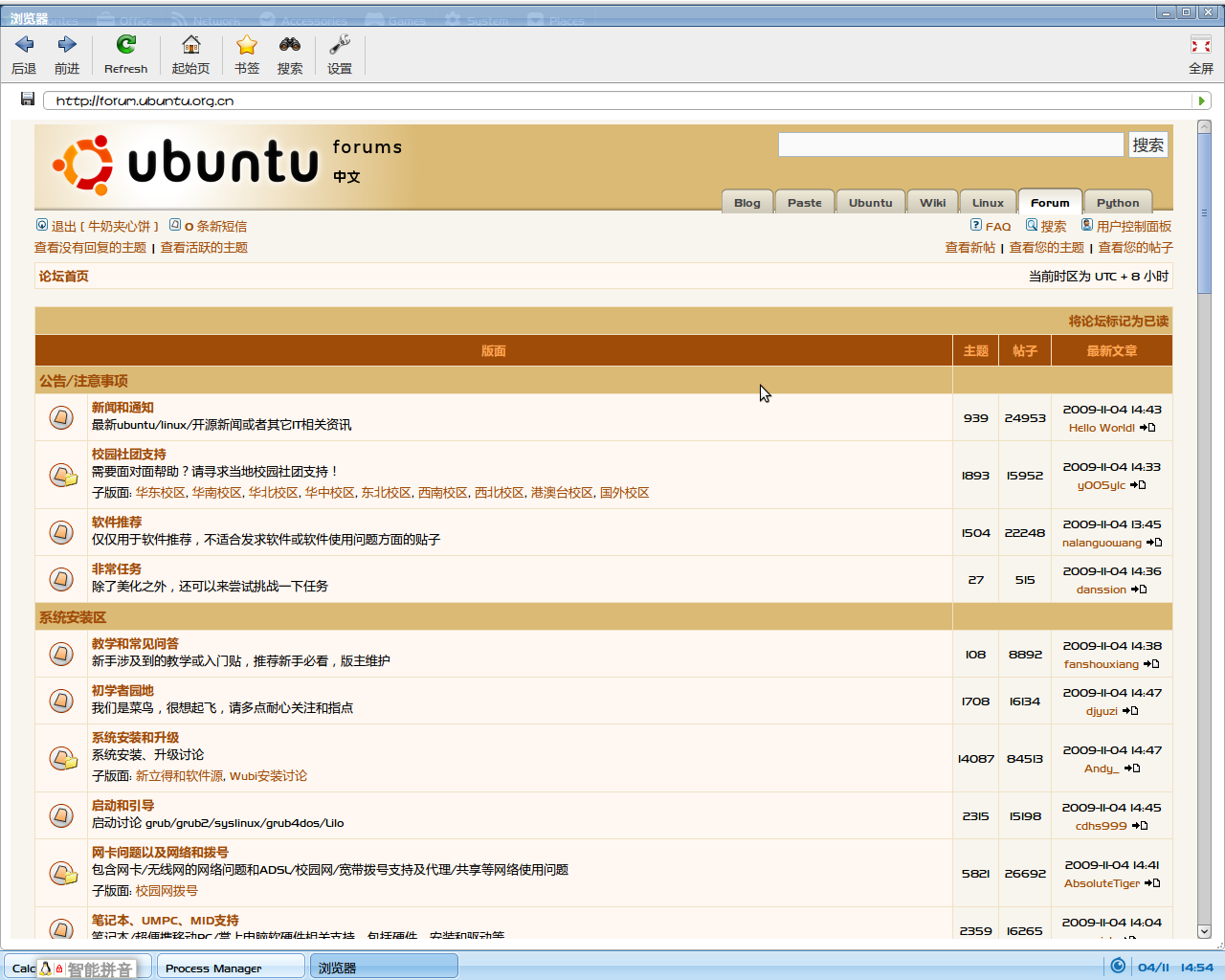Click the forum search input field

[x=951, y=145]
